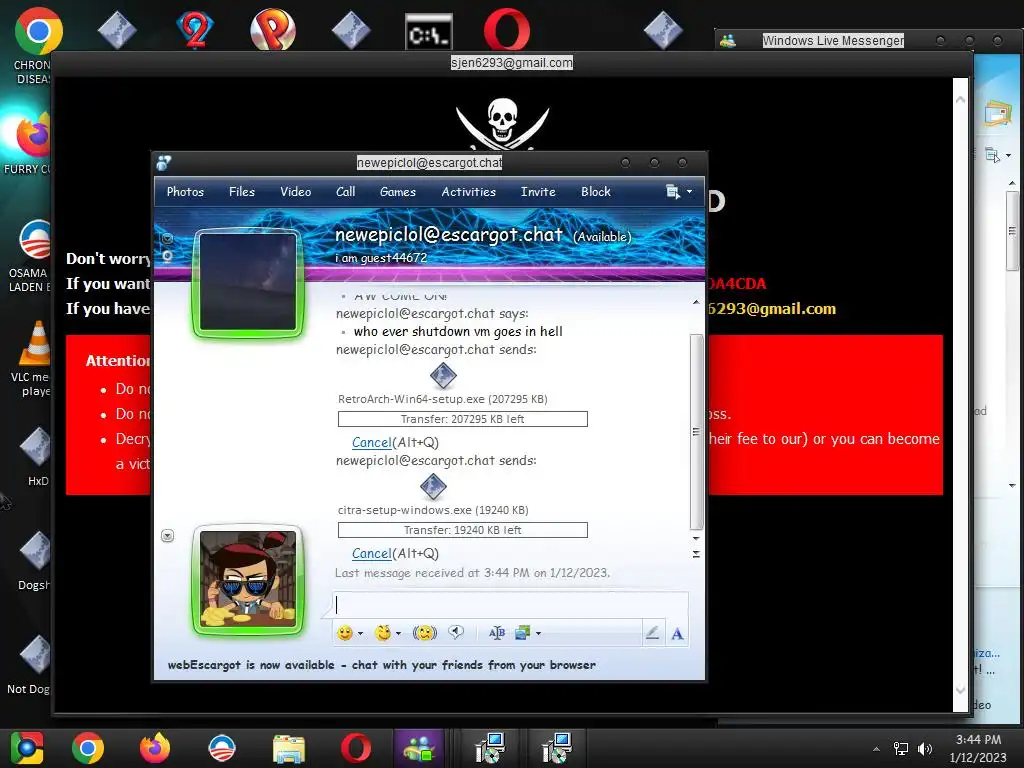Click webEscargot is now available banner
Viewport: 1024px width, 768px height.
click(x=381, y=665)
